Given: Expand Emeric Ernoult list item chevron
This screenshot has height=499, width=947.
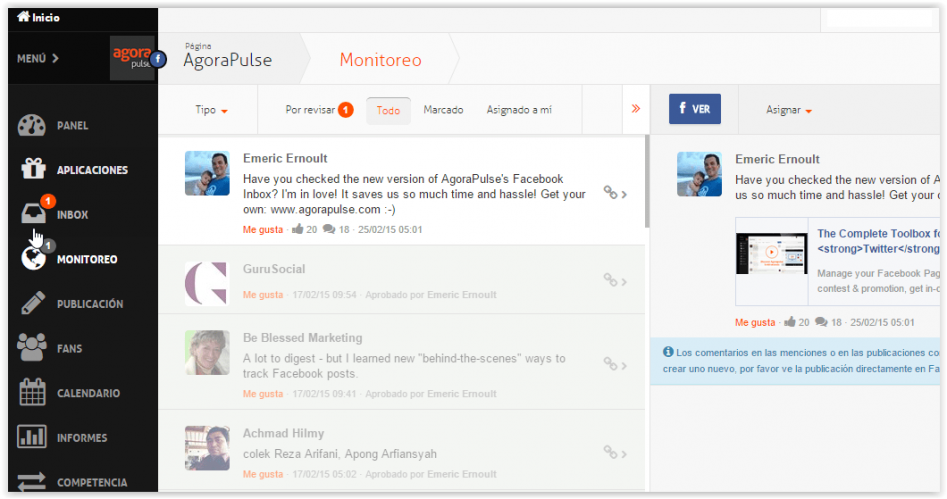Looking at the screenshot, I should click(624, 195).
